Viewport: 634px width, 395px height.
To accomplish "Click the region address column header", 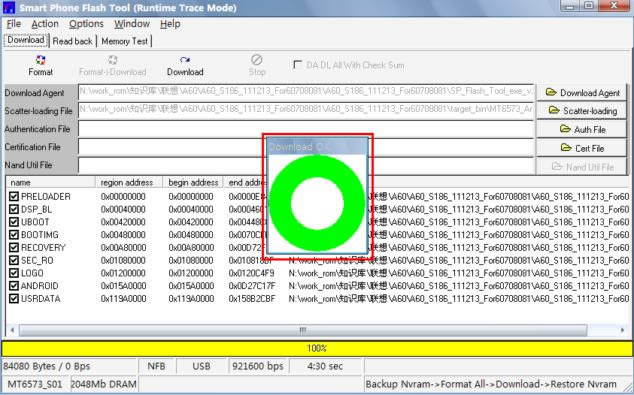I will tap(129, 182).
